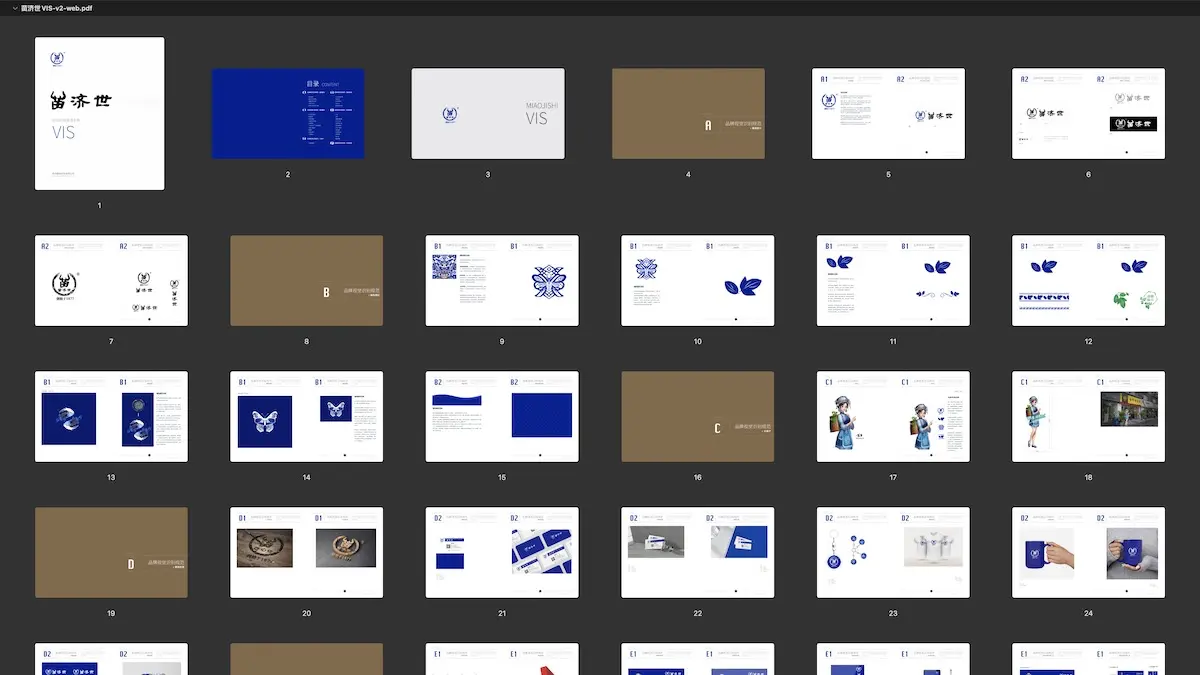Open the page 5 thumbnail
Screen dimensions: 1200x675
tap(888, 113)
